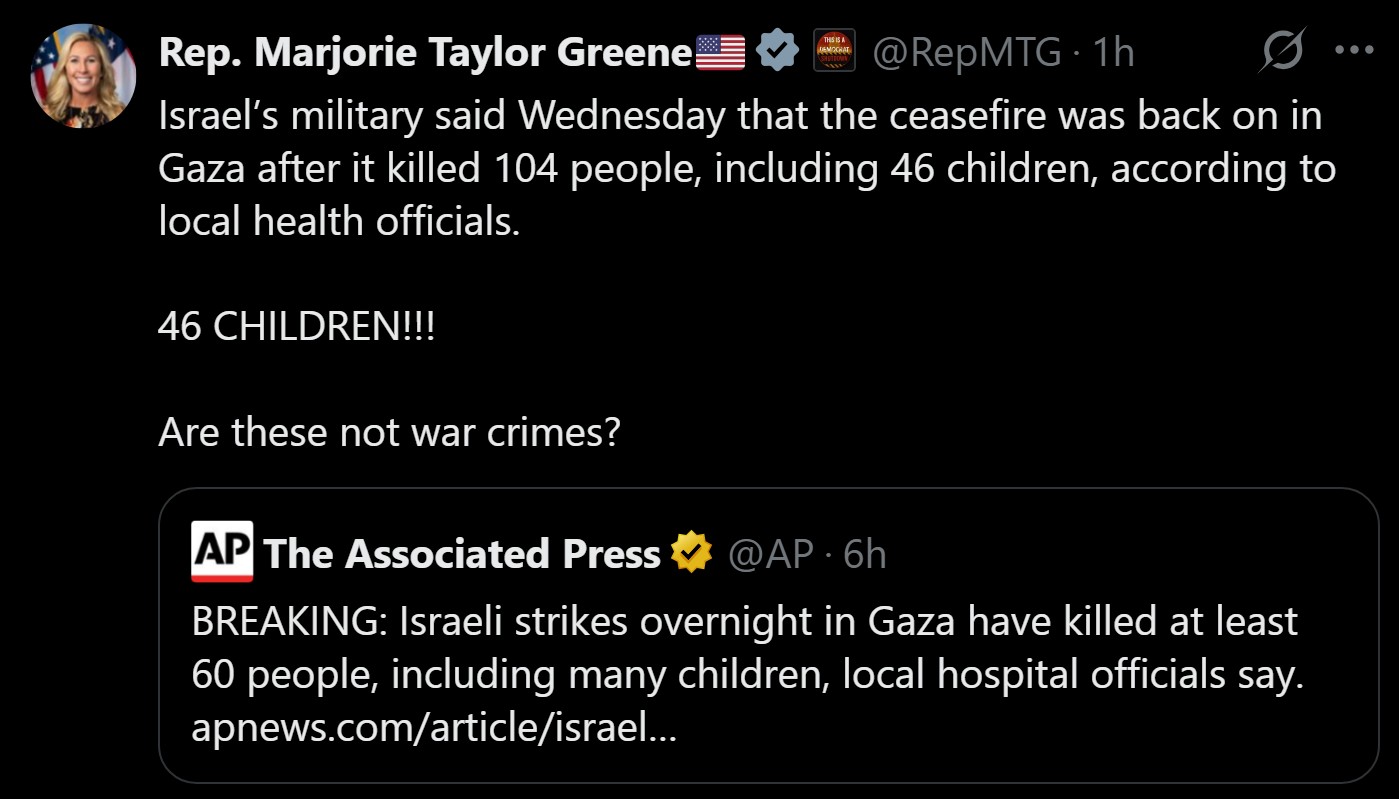
Task: Click the American flag emoji by the name
Action: [x=720, y=51]
